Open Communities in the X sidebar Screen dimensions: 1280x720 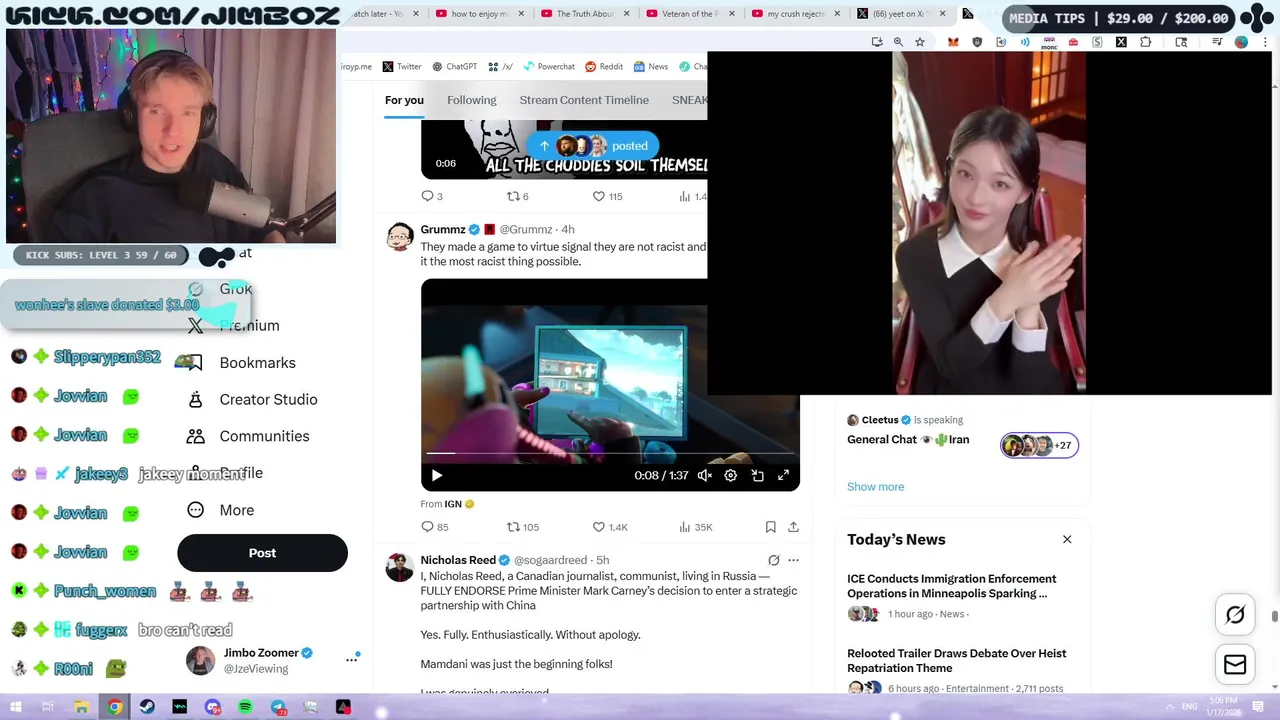249,437
